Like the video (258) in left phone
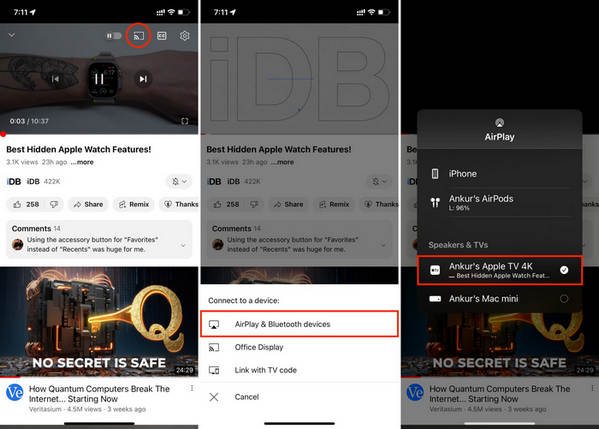The width and height of the screenshot is (599, 429). pyautogui.click(x=26, y=204)
